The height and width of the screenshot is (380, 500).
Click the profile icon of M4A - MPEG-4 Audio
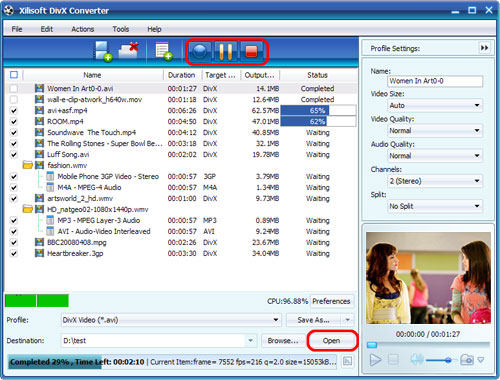pos(50,187)
